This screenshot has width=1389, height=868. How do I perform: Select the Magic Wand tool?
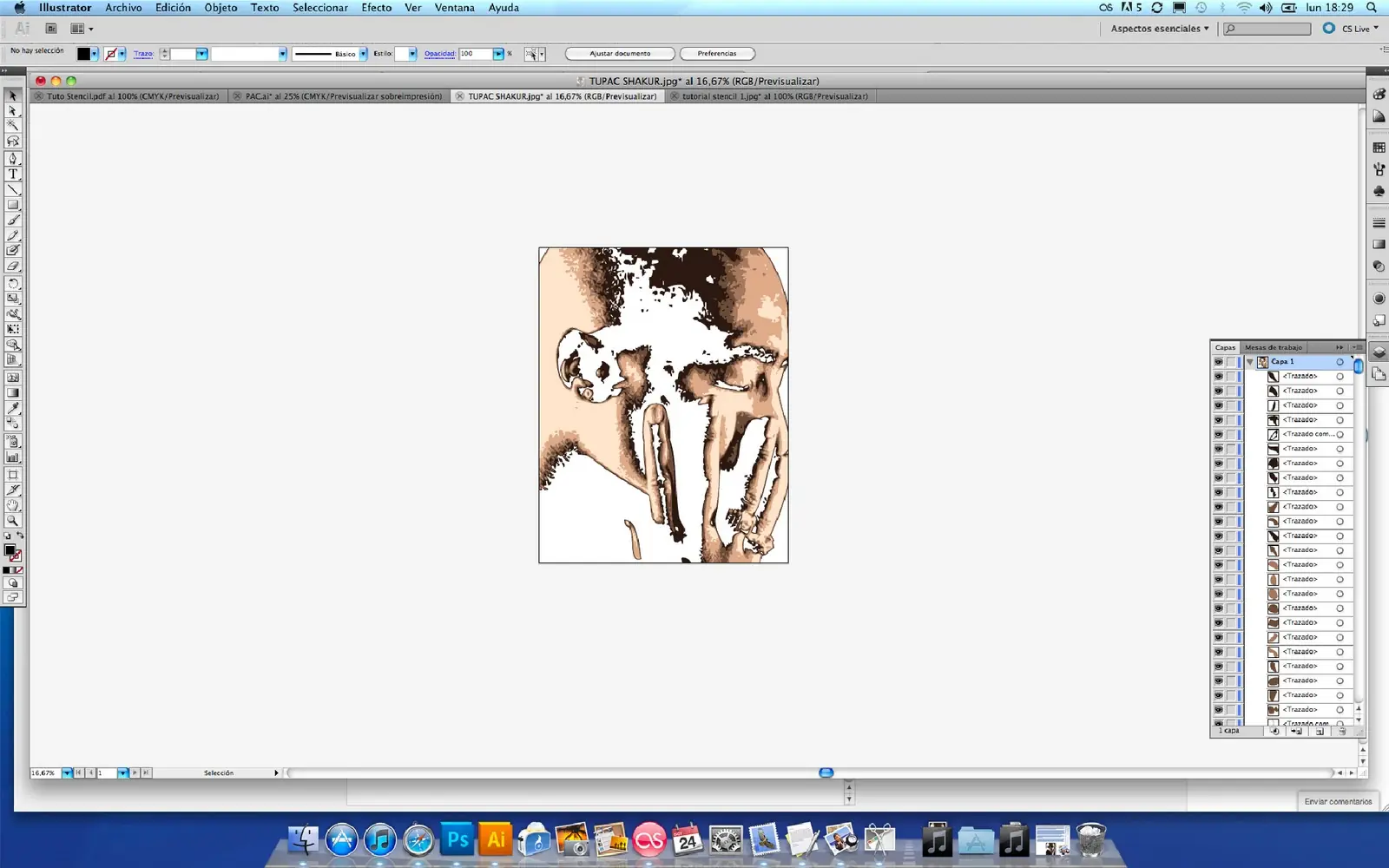13,125
